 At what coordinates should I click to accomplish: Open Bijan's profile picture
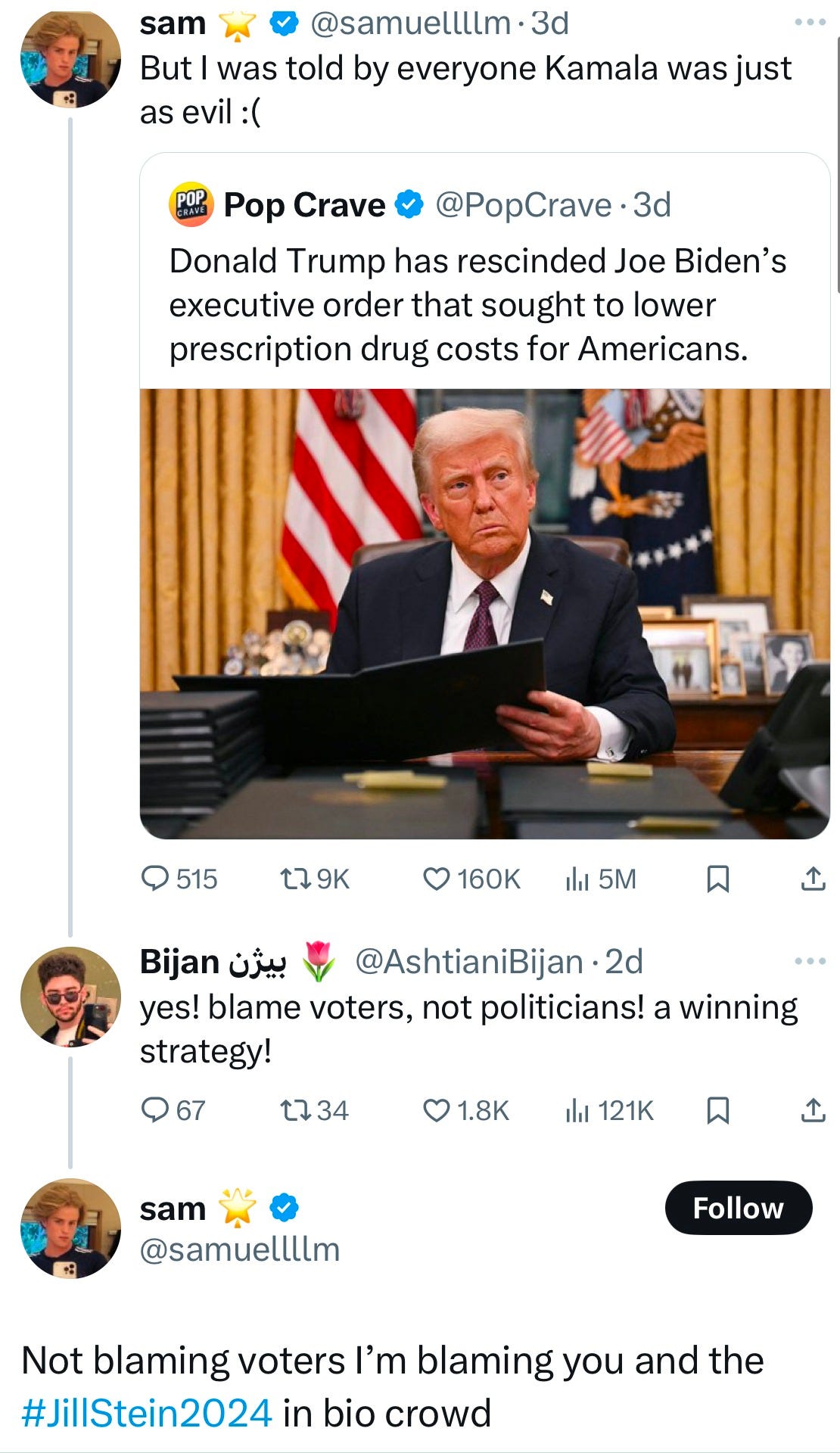pos(70,997)
